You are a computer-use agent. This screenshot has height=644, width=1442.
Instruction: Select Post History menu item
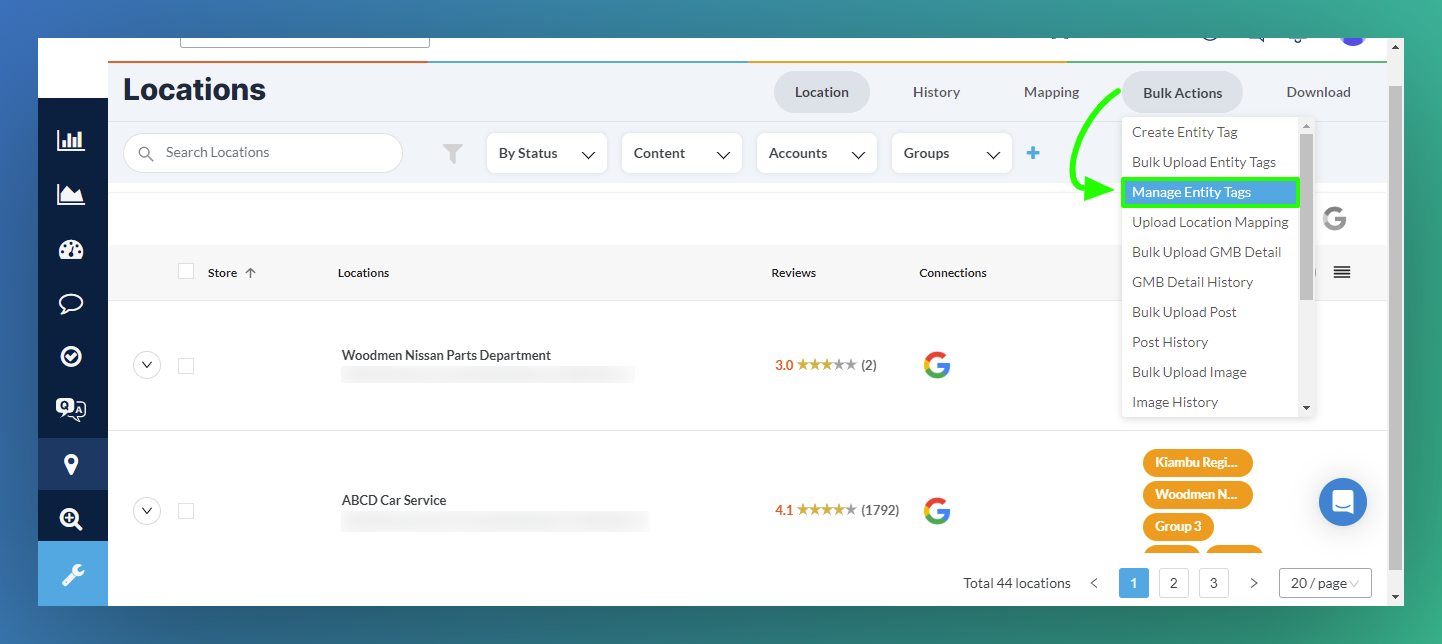coord(1210,342)
